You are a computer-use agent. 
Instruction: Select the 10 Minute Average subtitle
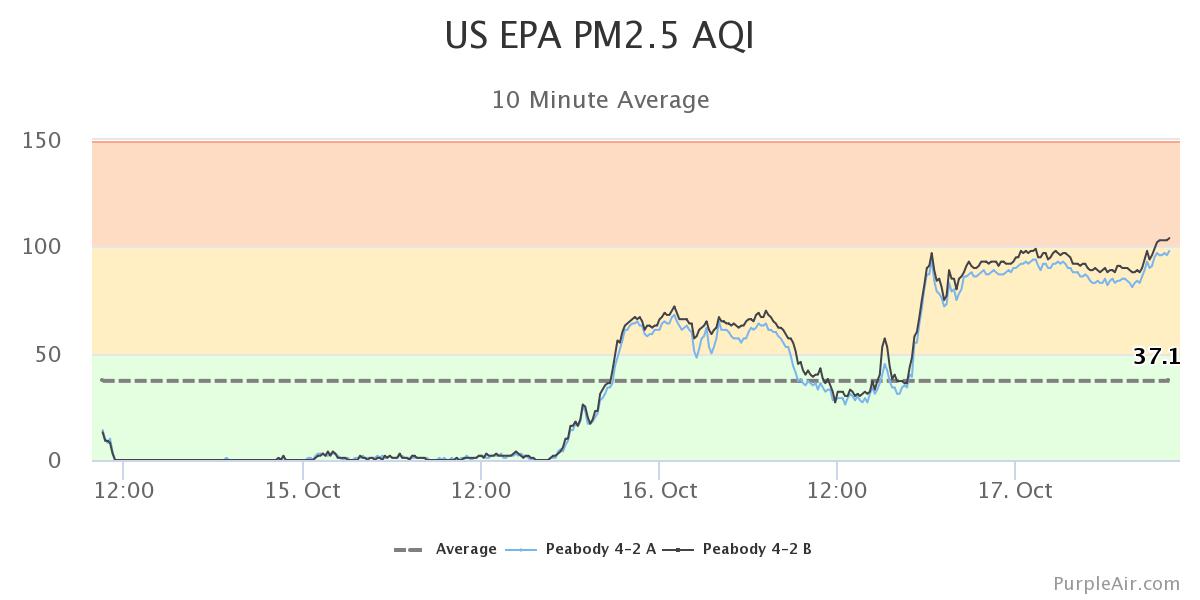[600, 100]
